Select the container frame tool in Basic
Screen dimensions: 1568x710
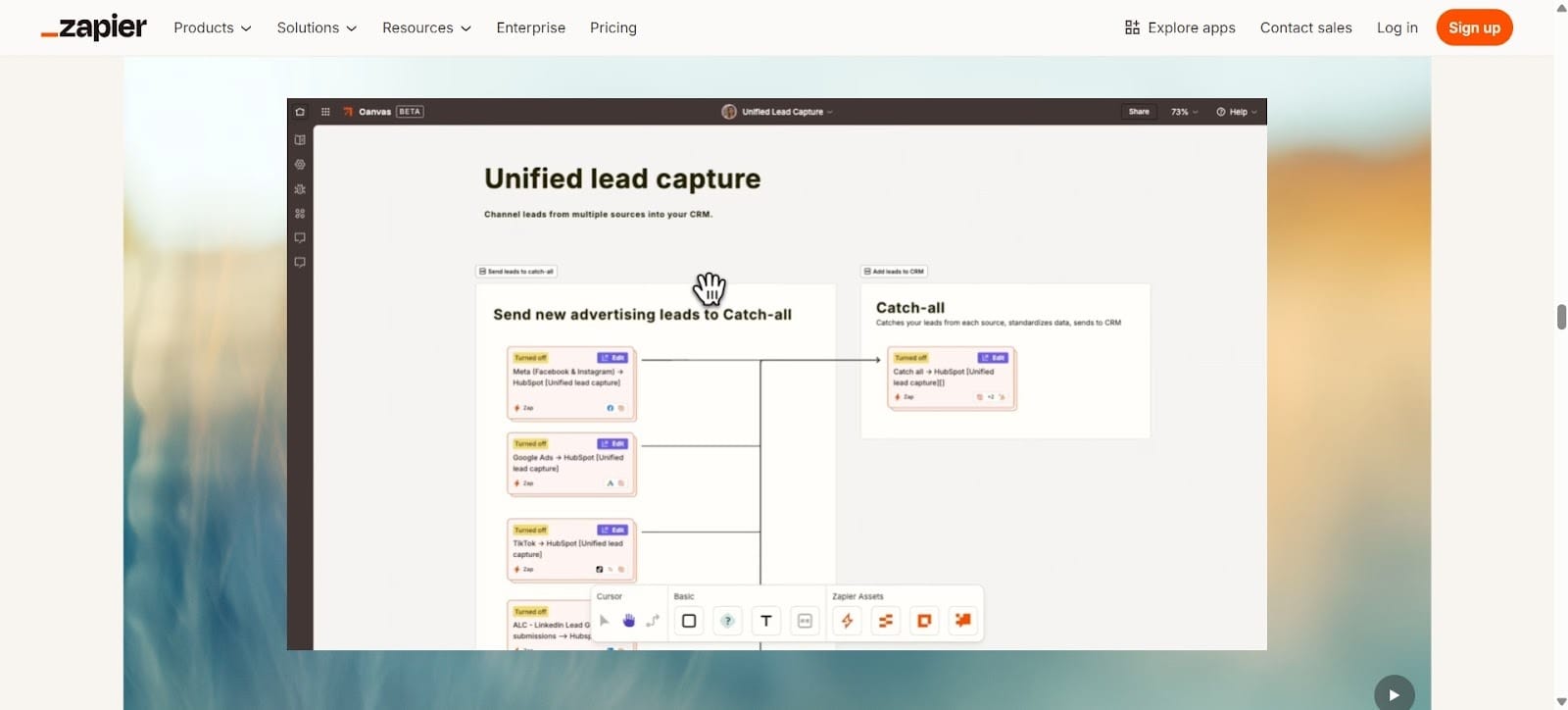coord(805,621)
